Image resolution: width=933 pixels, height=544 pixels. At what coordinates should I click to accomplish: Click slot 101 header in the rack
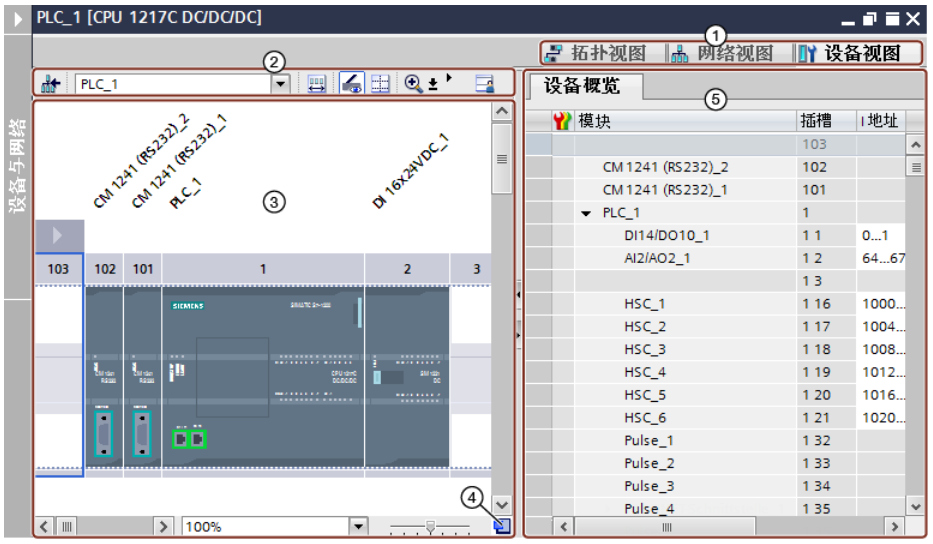(143, 269)
